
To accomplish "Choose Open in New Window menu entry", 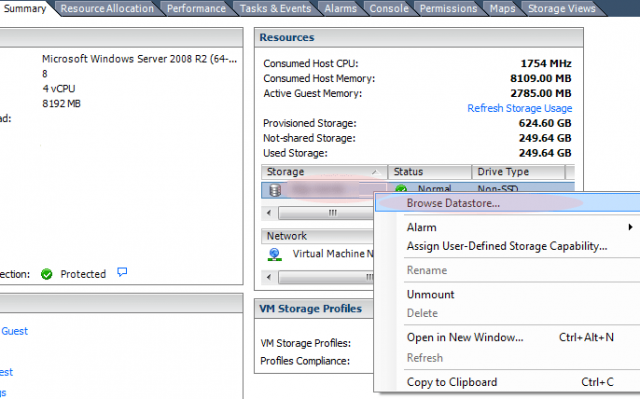I will (465, 337).
